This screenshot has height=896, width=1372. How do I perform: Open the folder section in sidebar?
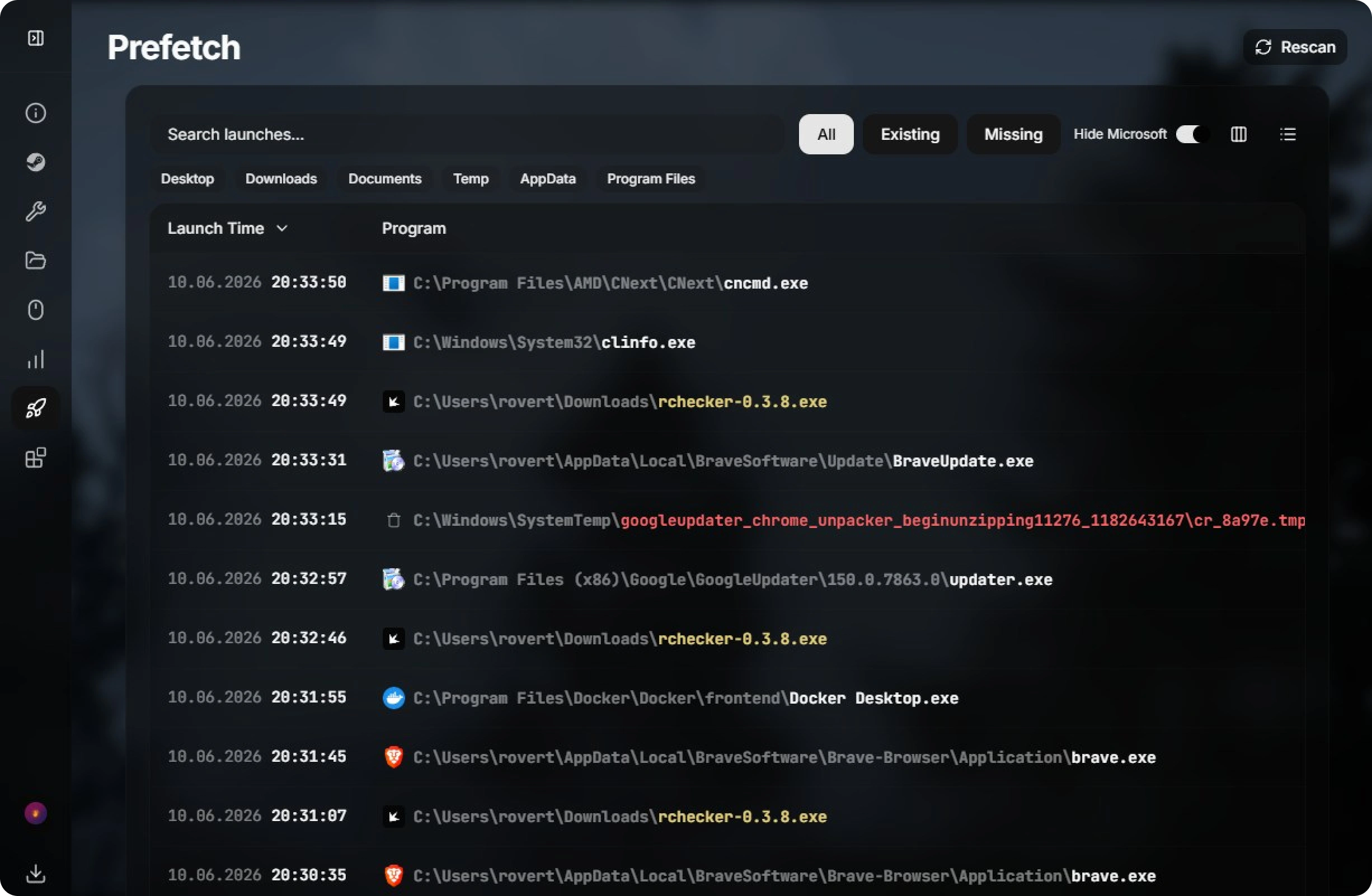point(36,261)
